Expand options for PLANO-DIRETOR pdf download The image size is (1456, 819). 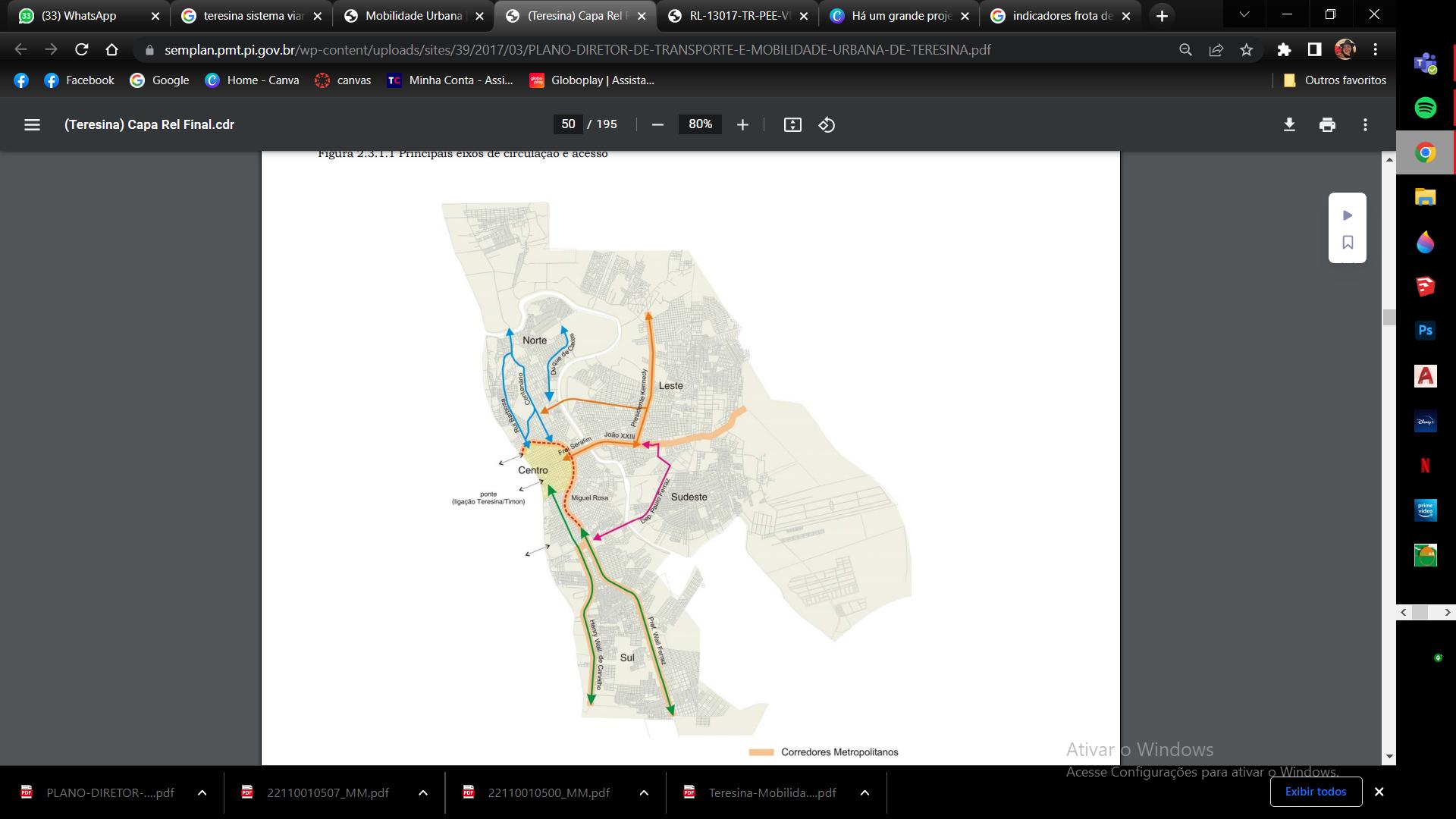click(202, 792)
